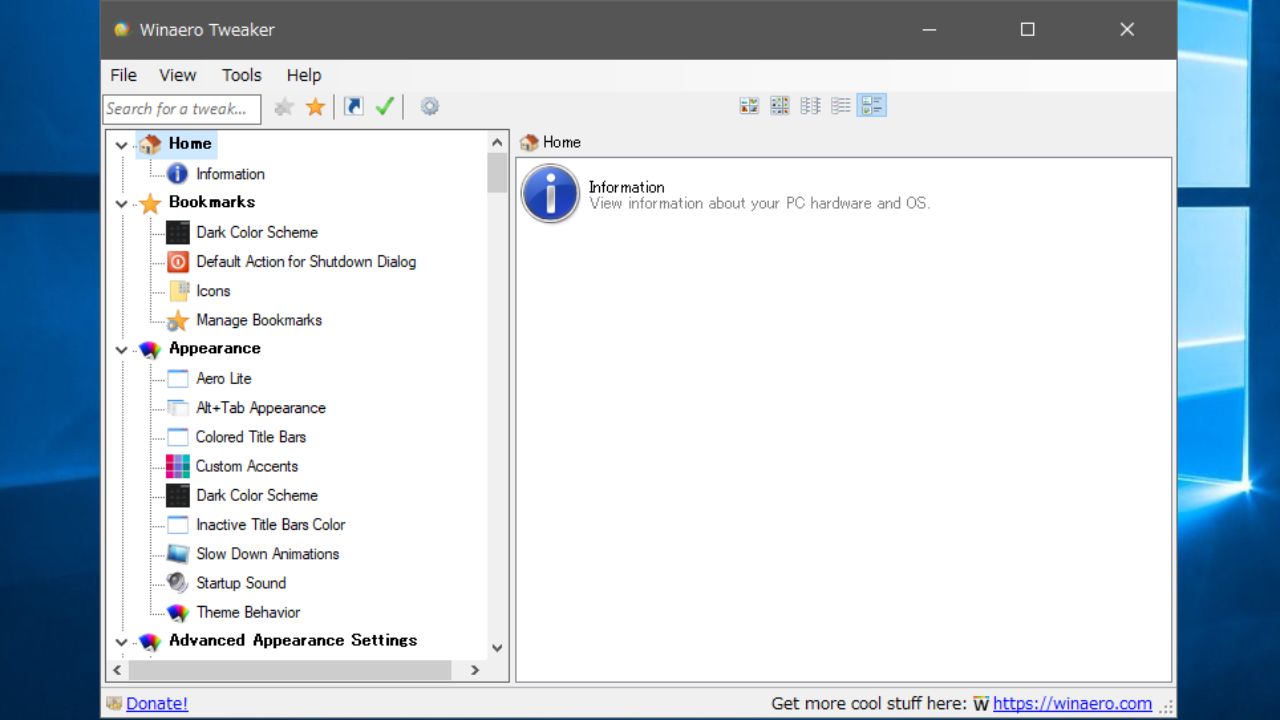1280x720 pixels.
Task: Select the Manage Bookmarks label
Action: [x=259, y=321]
